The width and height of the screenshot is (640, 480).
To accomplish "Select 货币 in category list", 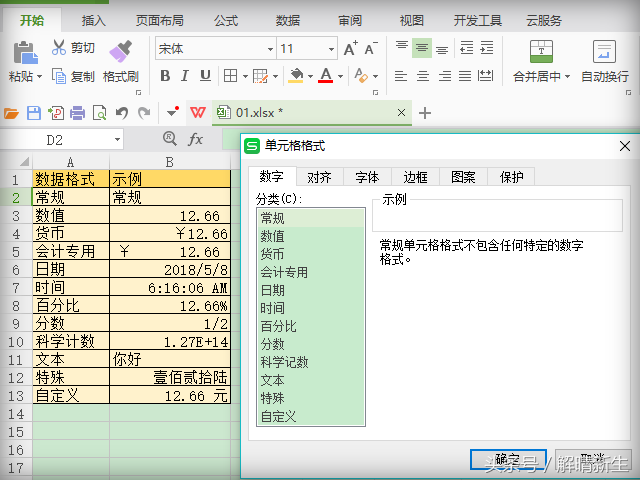I will [311, 254].
